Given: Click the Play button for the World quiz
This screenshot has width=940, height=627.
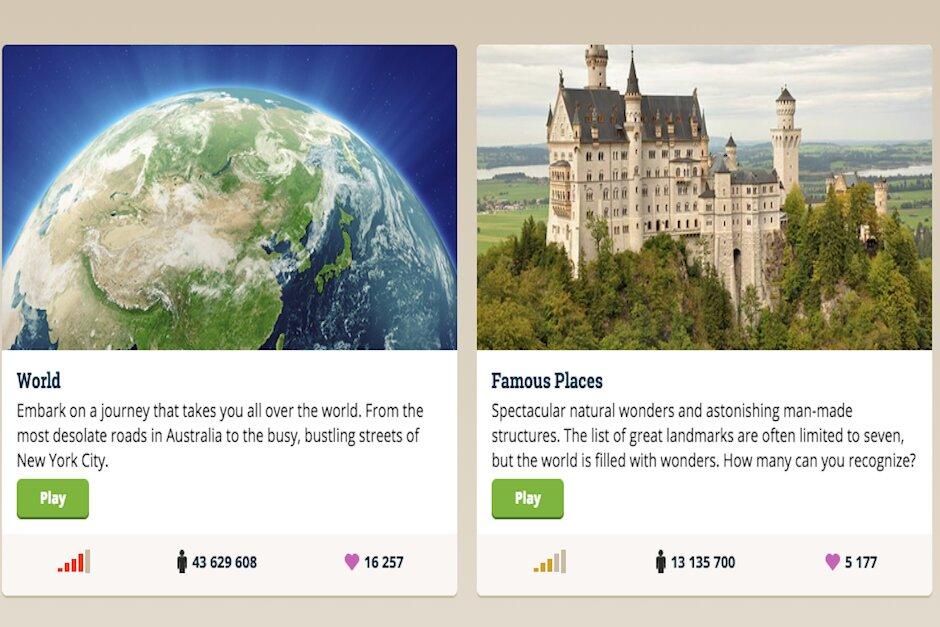Looking at the screenshot, I should pos(52,498).
